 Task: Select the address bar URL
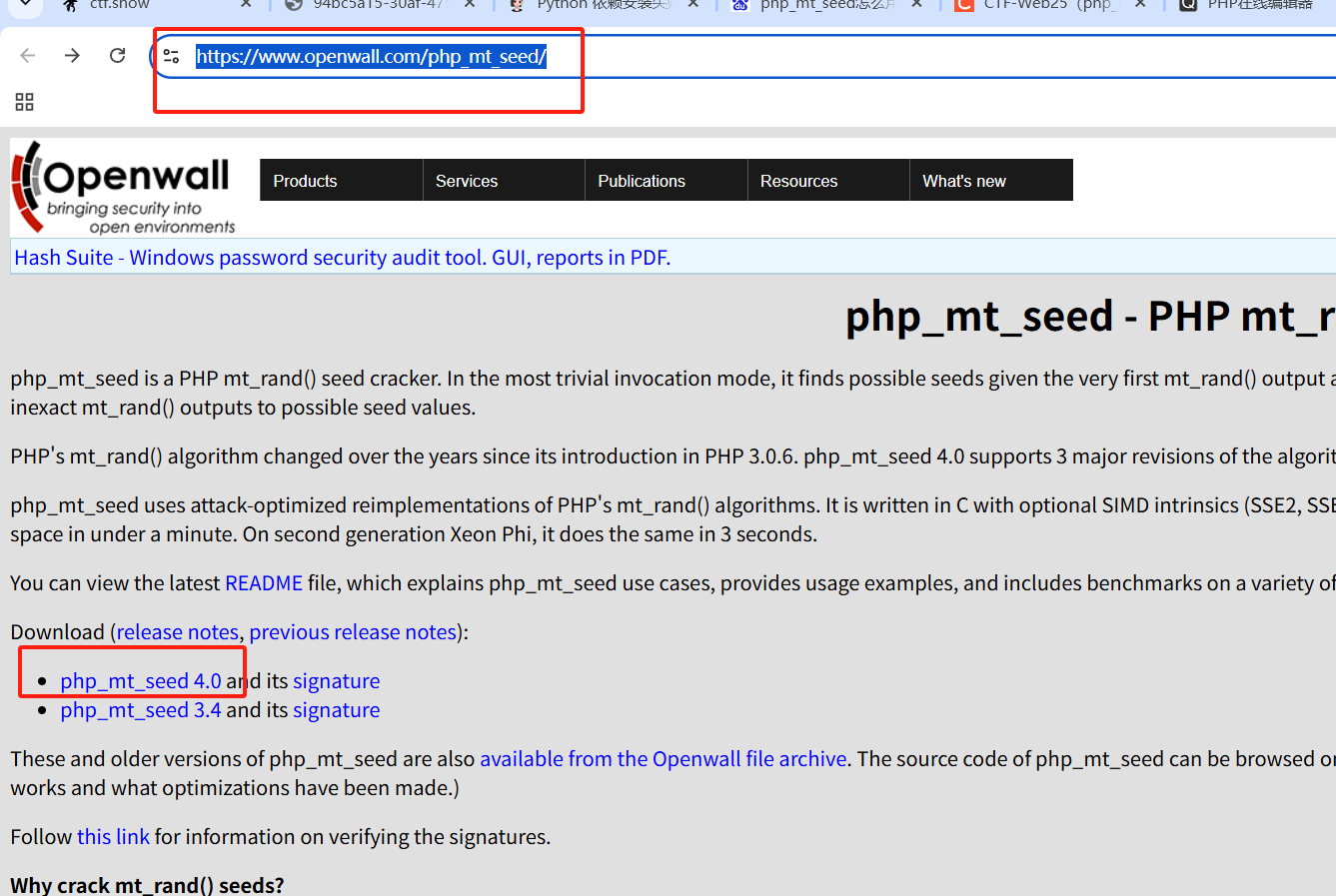click(371, 57)
